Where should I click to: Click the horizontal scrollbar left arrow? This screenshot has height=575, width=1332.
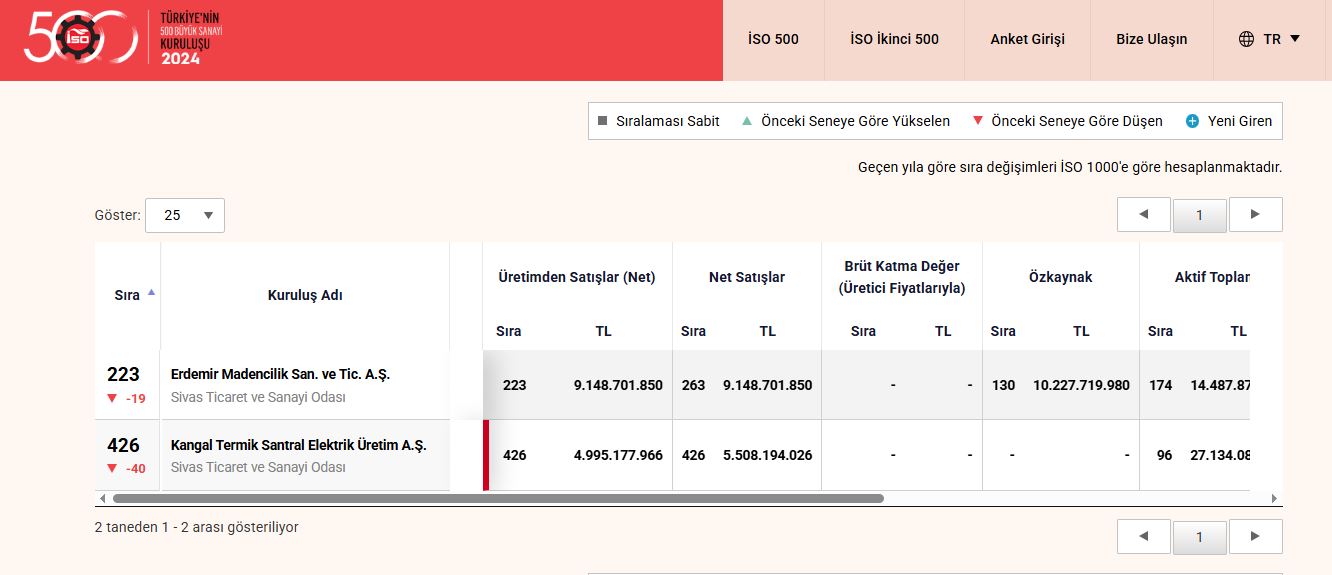pyautogui.click(x=101, y=498)
